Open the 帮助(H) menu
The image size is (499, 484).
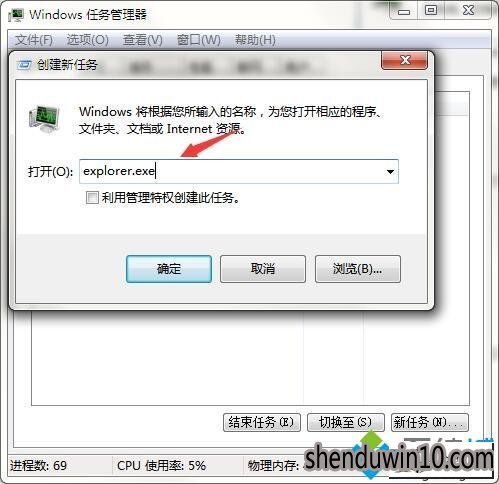point(255,40)
